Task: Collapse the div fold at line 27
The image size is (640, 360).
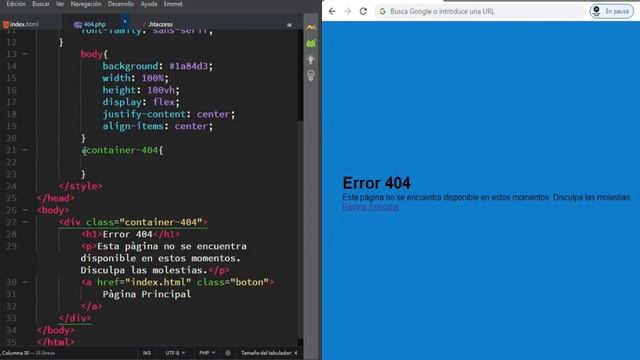Action: tap(25, 222)
